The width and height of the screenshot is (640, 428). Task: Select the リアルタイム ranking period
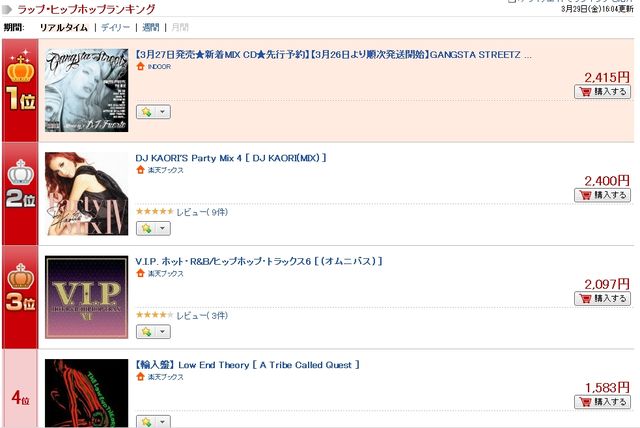[x=64, y=27]
